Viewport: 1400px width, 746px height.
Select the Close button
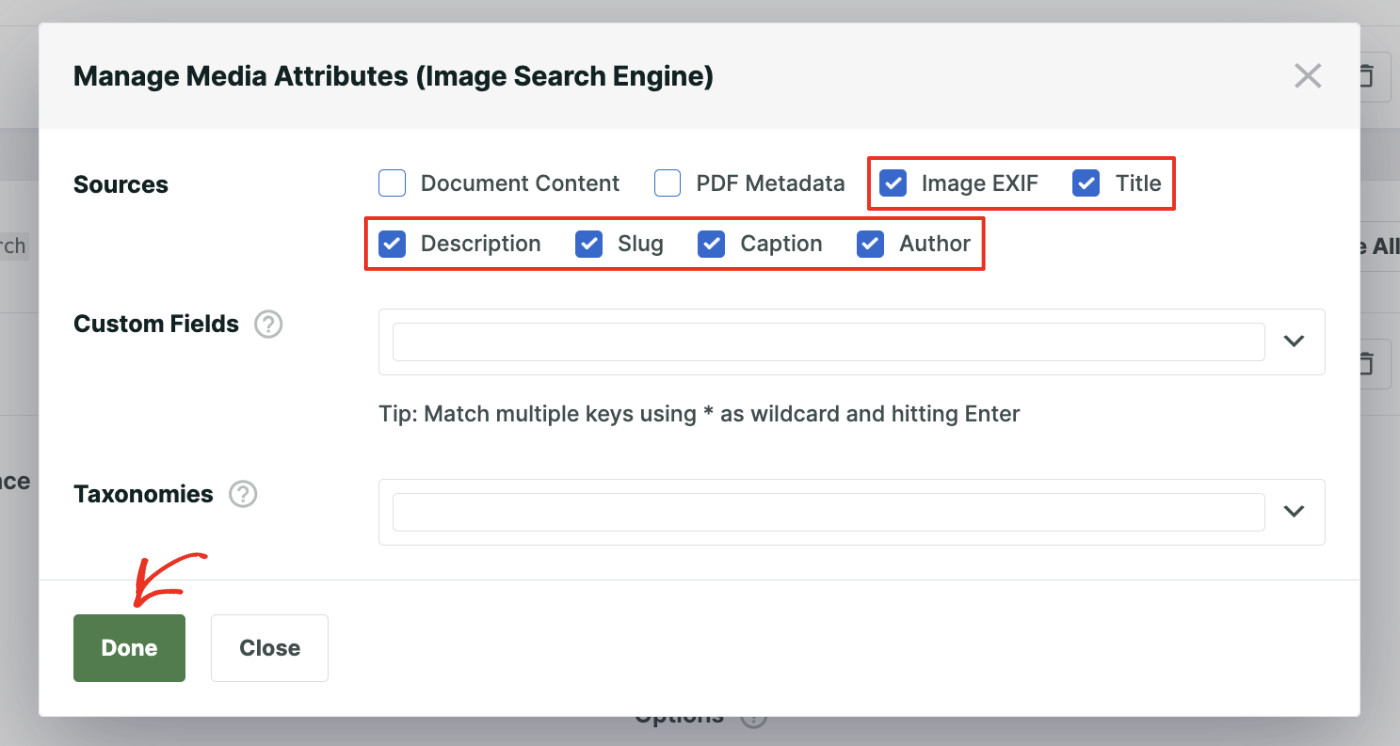[x=269, y=647]
